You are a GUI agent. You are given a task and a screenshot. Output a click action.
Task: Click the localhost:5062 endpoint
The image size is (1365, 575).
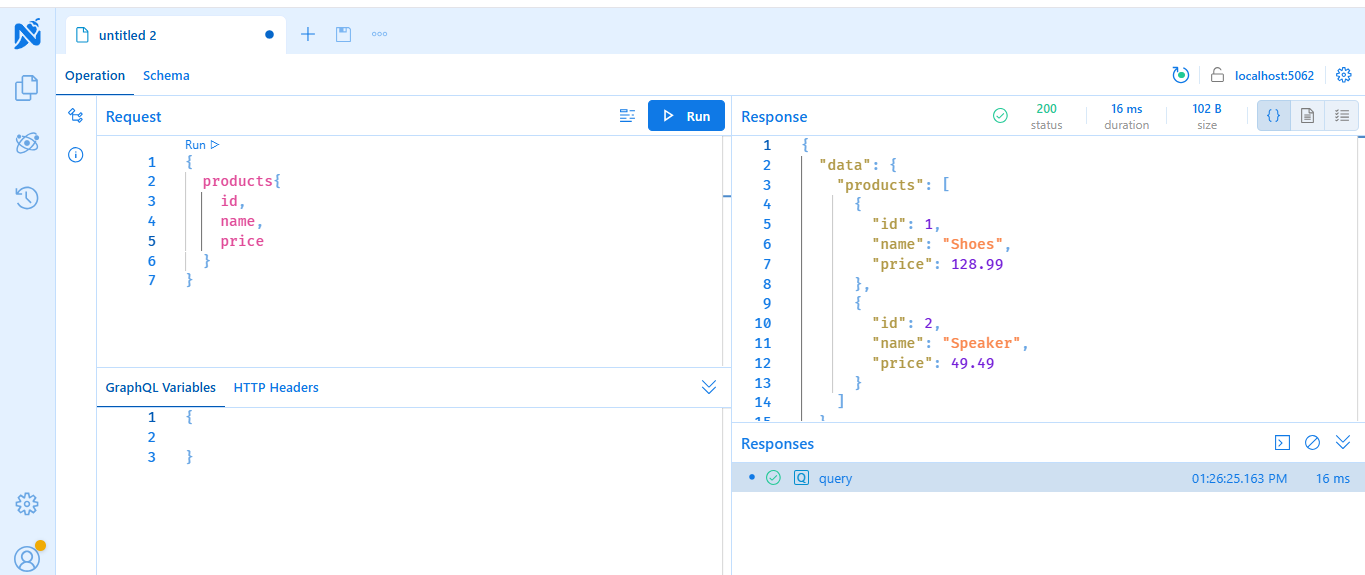click(x=1275, y=75)
